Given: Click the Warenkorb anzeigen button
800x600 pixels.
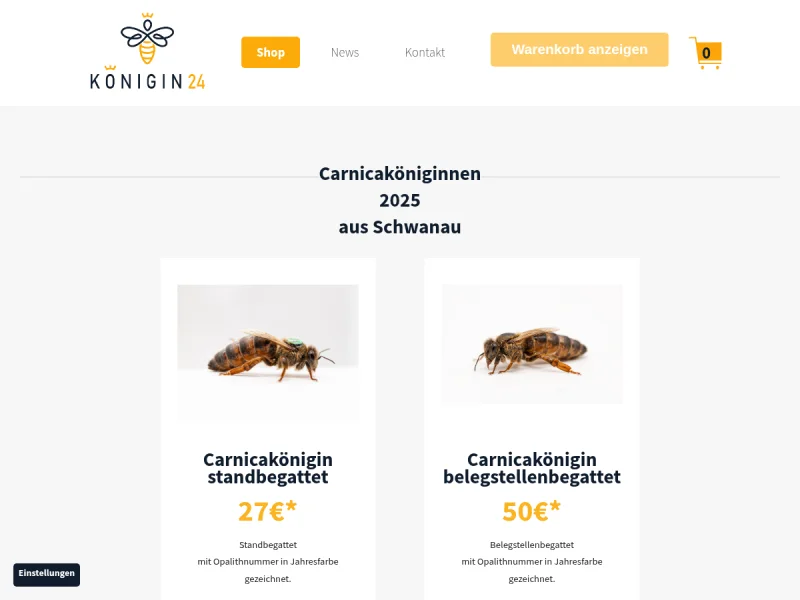Looking at the screenshot, I should point(580,49).
